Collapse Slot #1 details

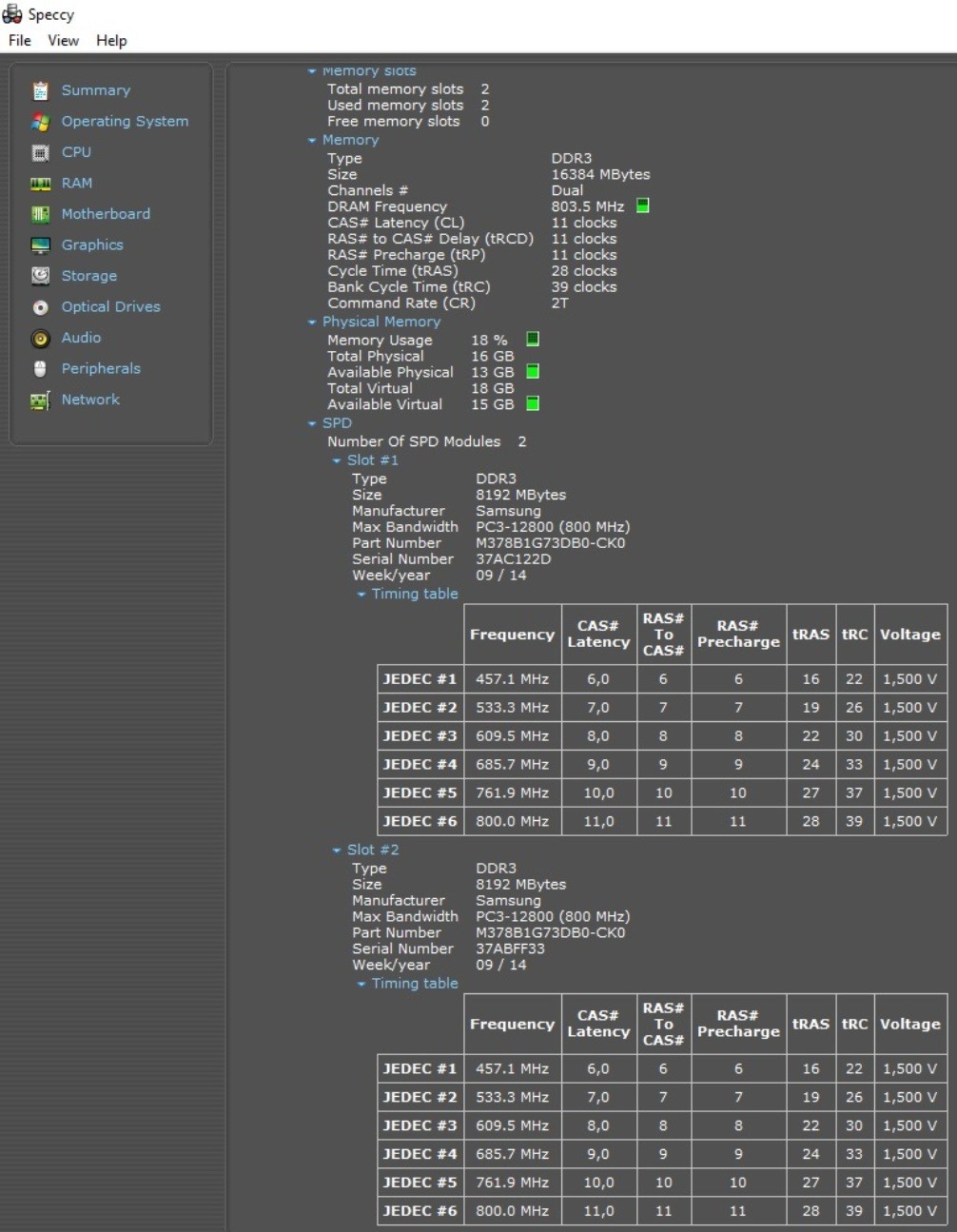[336, 461]
